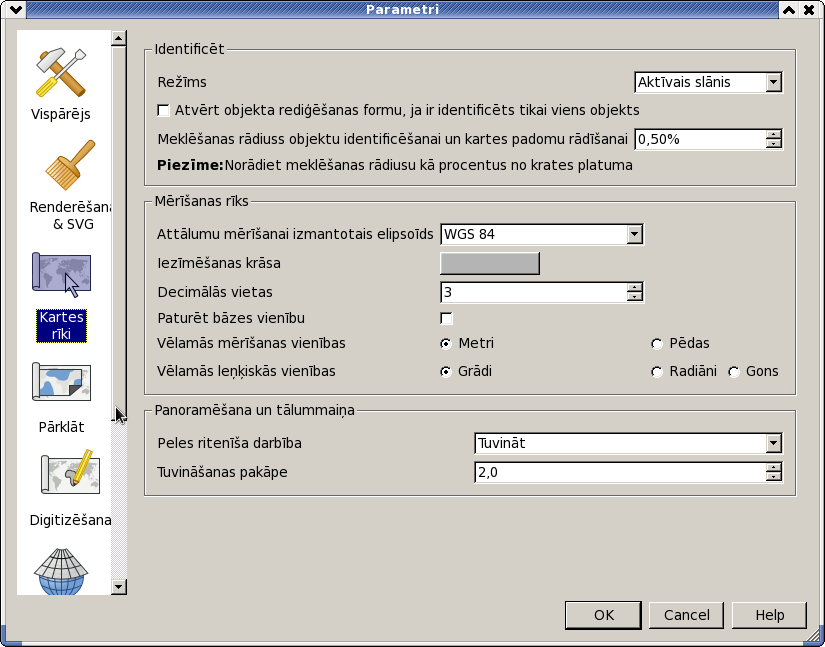Select the Kartes rīki map tools icon
The height and width of the screenshot is (647, 825).
click(x=62, y=275)
